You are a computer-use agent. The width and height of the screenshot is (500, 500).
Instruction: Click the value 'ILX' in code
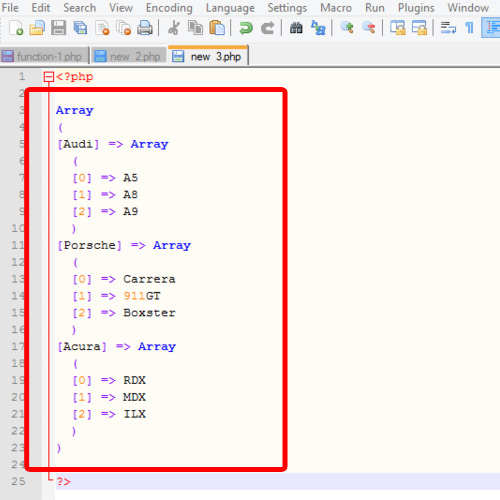click(134, 414)
